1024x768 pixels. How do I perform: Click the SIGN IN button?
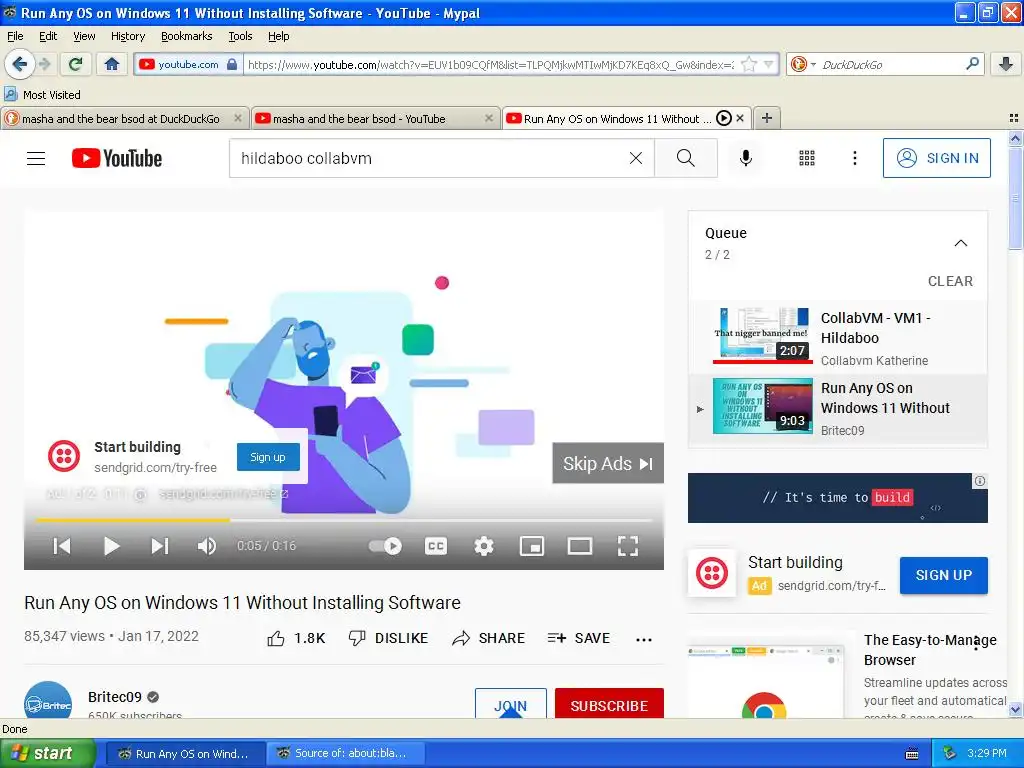(936, 158)
